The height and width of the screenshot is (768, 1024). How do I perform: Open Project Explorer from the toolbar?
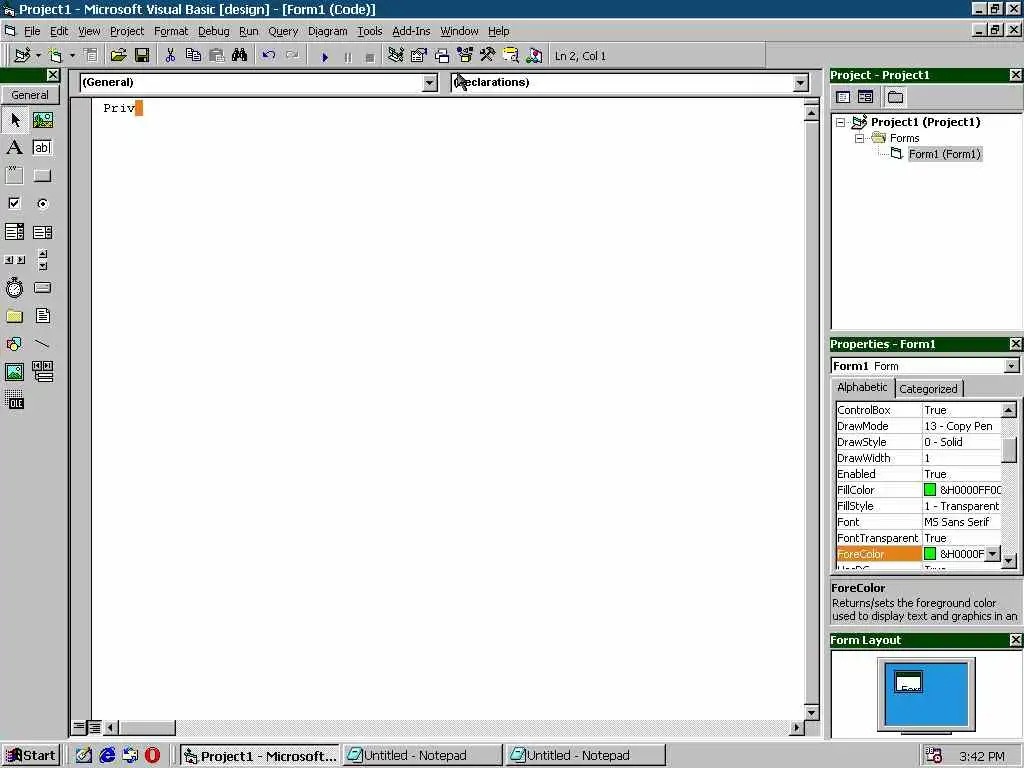395,56
